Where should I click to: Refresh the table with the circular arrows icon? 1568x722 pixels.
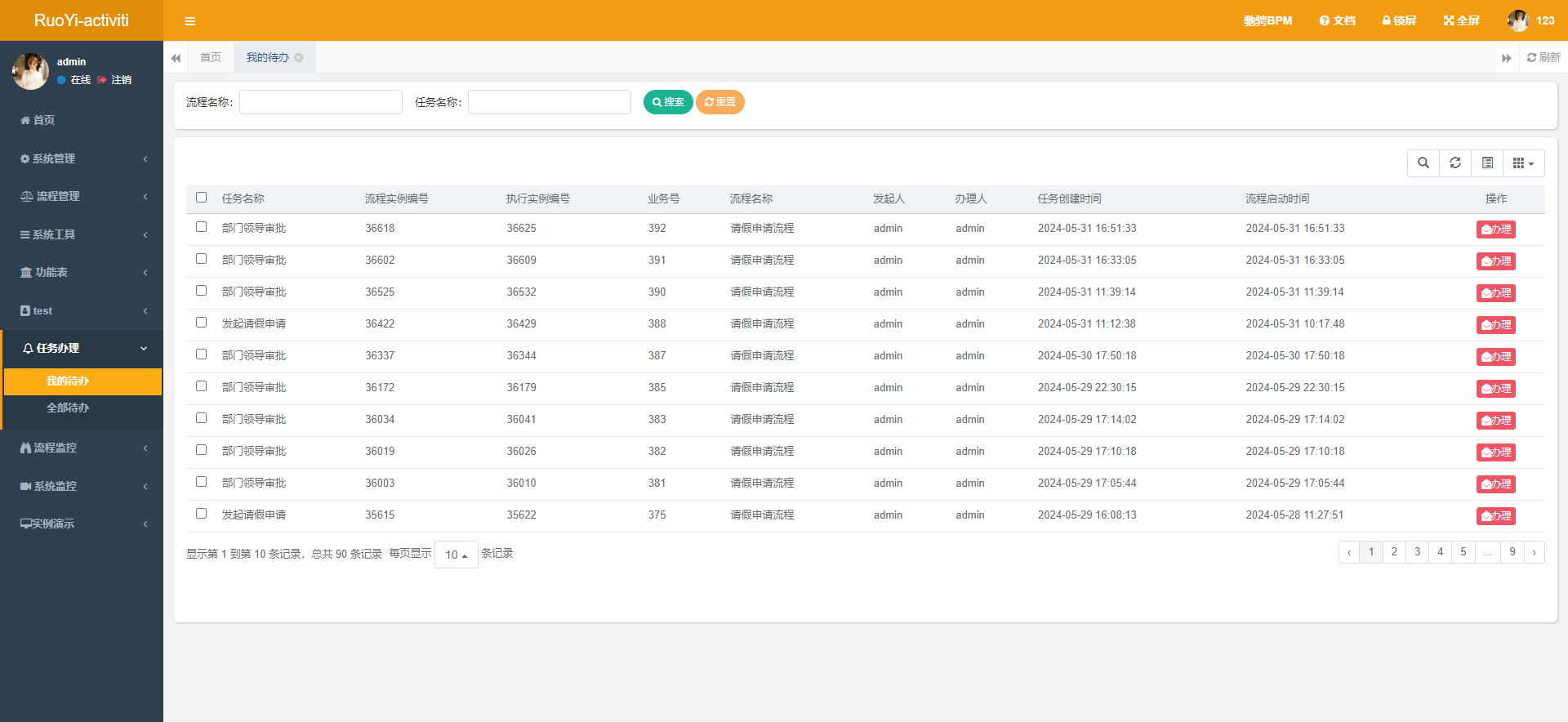(x=1455, y=163)
